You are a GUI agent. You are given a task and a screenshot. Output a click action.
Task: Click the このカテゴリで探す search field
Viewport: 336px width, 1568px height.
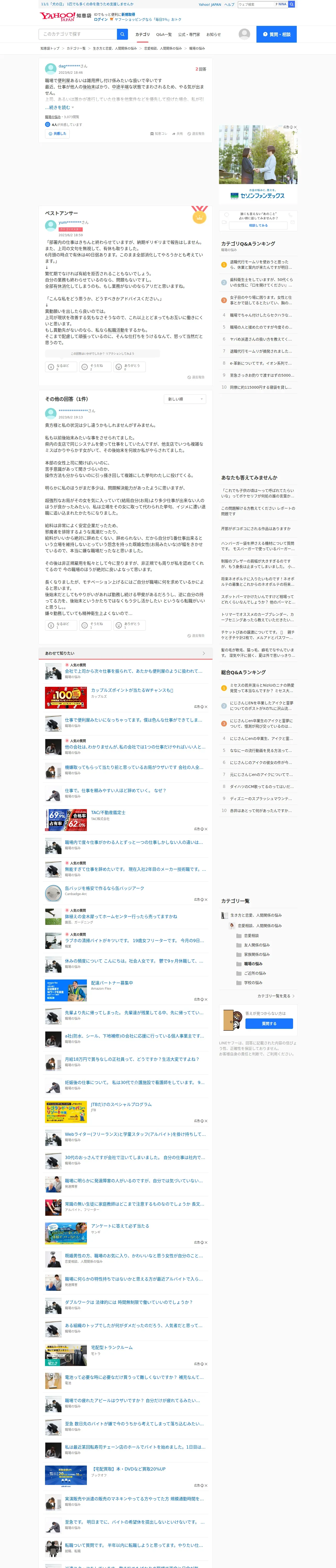(77, 34)
